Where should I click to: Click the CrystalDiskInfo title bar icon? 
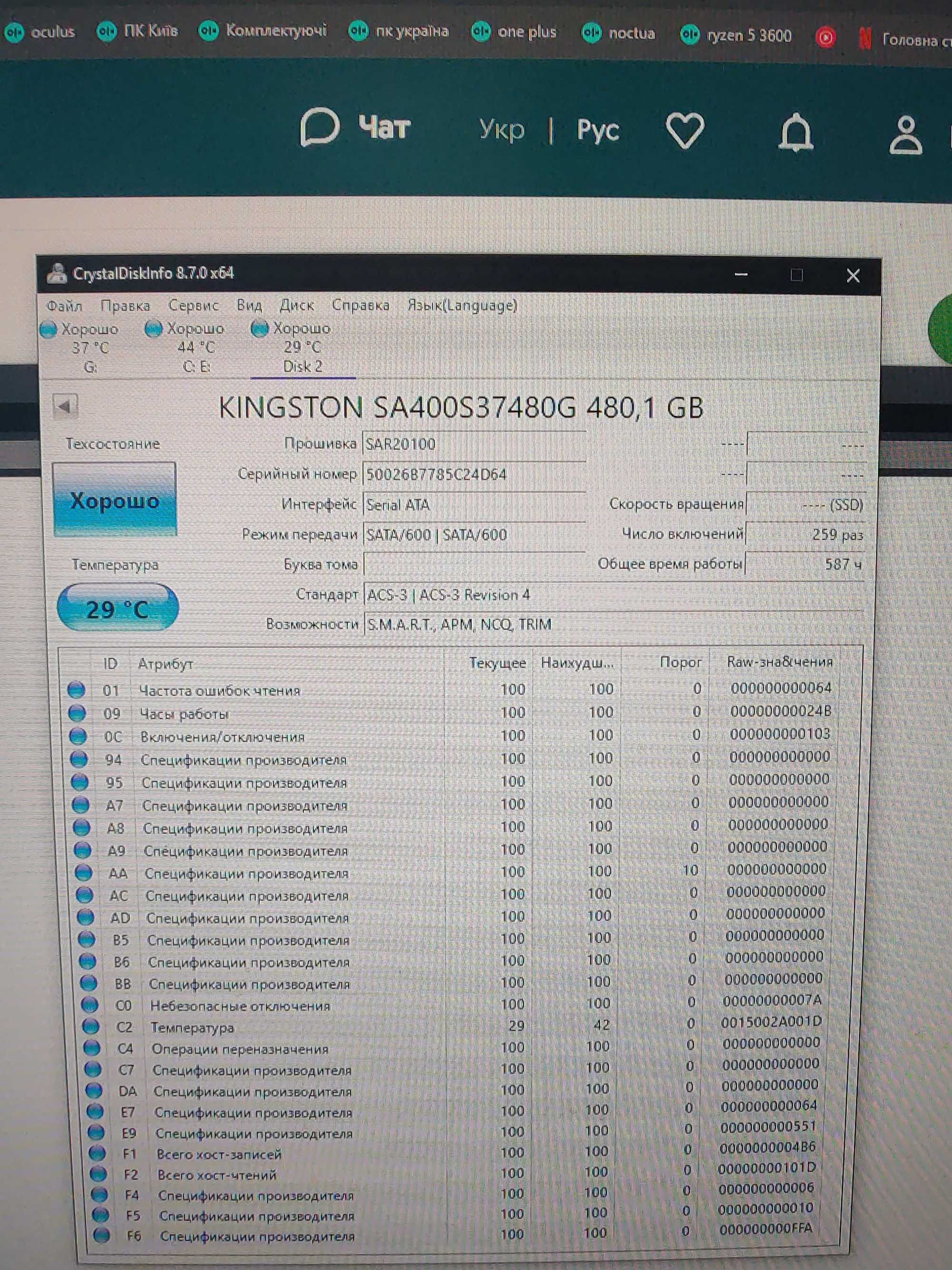coord(56,273)
